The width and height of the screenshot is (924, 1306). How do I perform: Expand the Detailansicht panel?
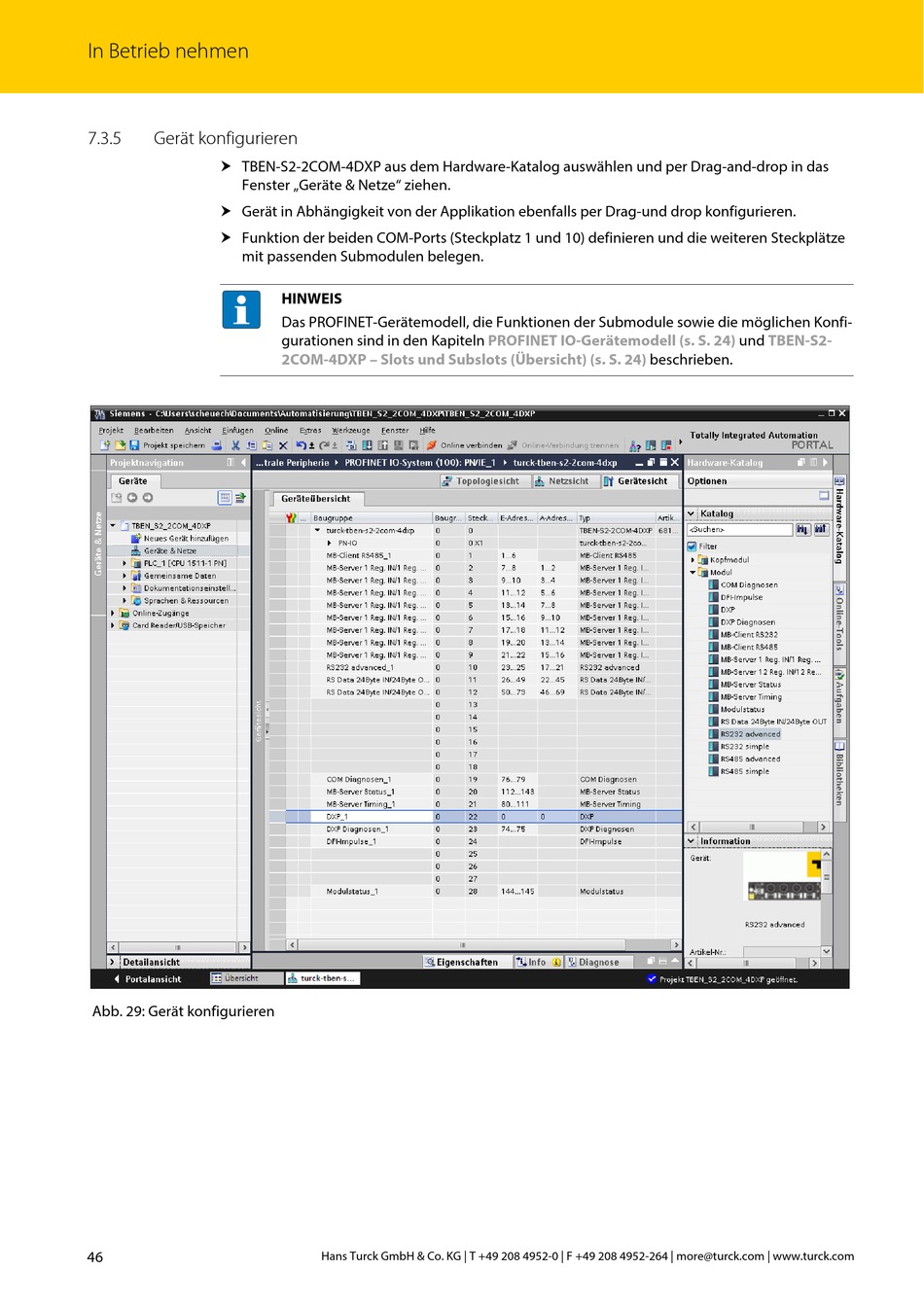point(112,963)
